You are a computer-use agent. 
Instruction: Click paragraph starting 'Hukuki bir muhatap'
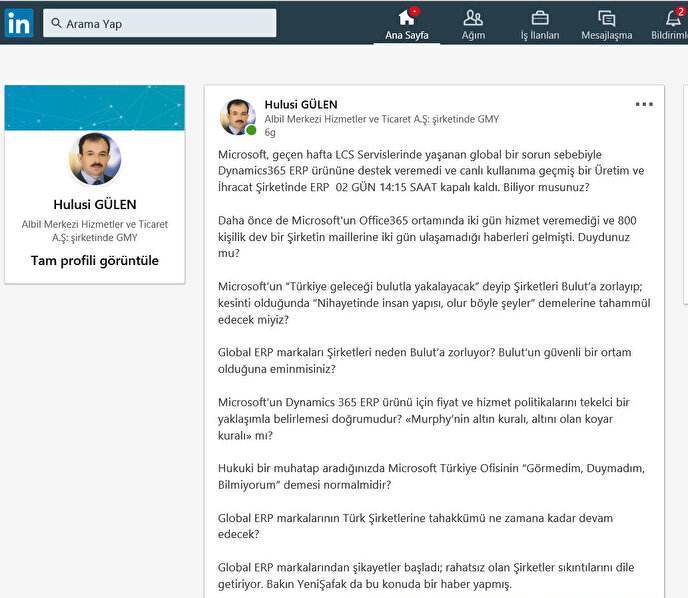point(431,476)
